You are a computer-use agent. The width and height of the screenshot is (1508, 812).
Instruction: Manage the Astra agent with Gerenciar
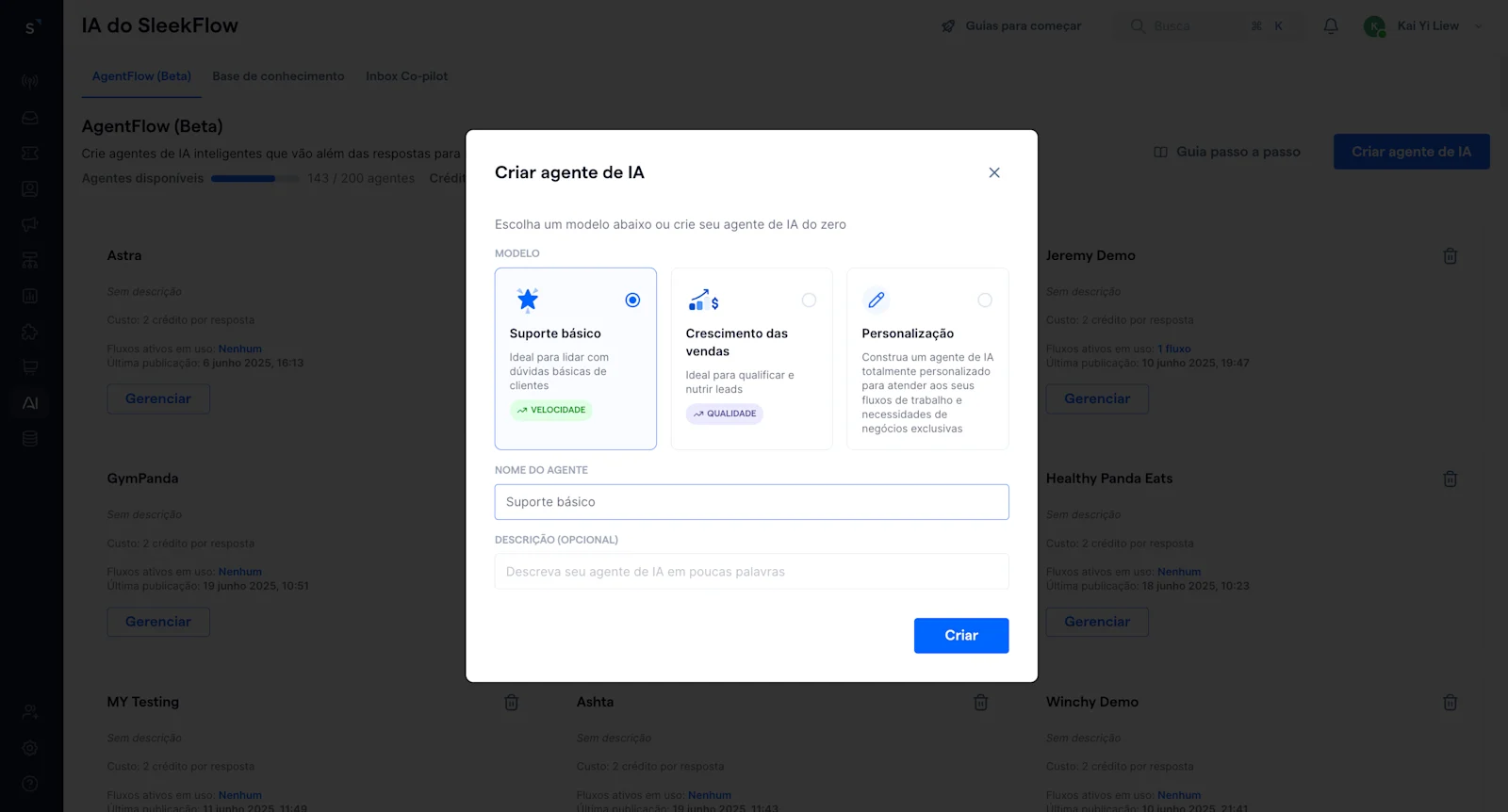coord(158,398)
